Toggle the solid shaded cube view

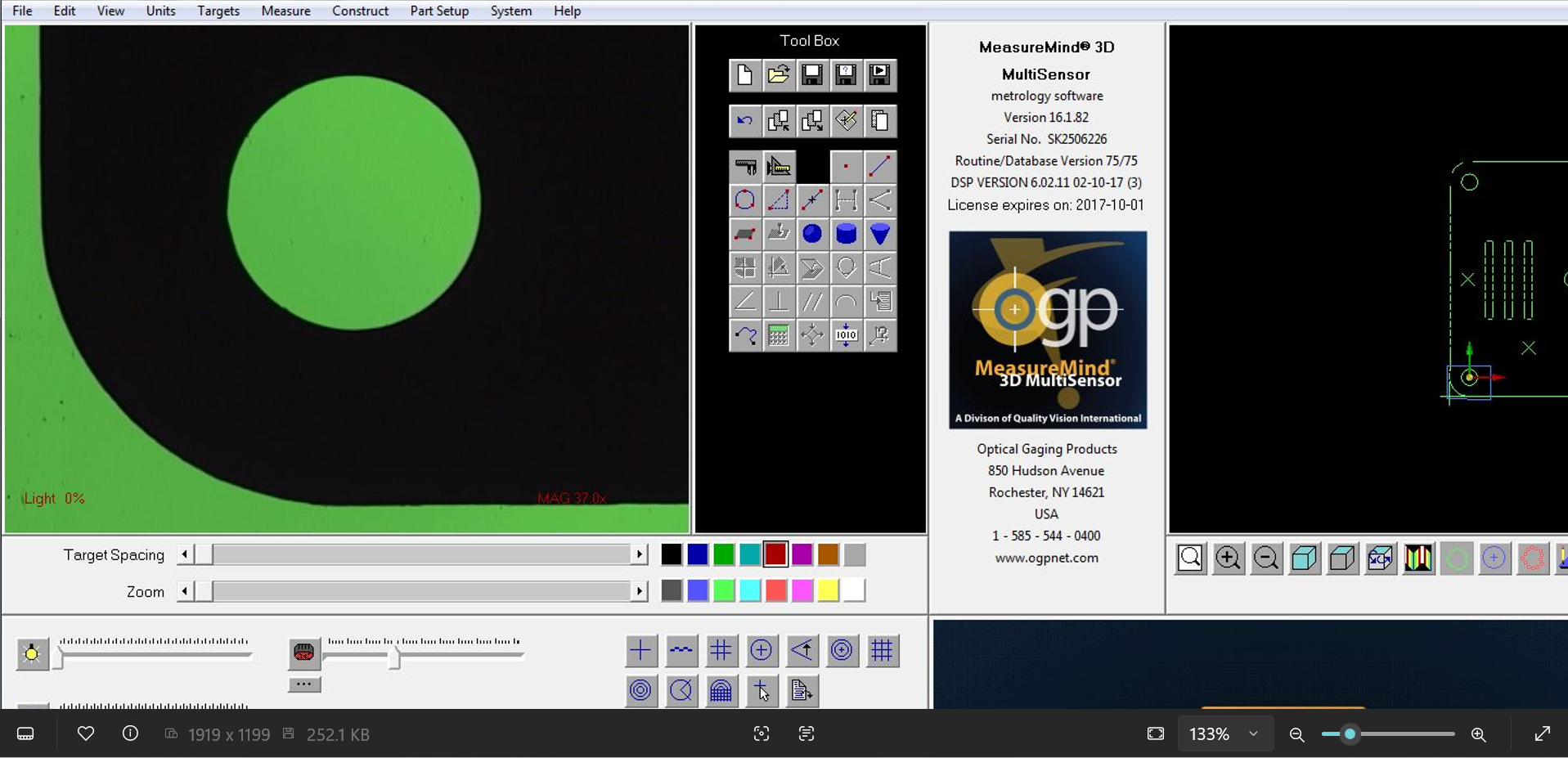coord(1304,558)
